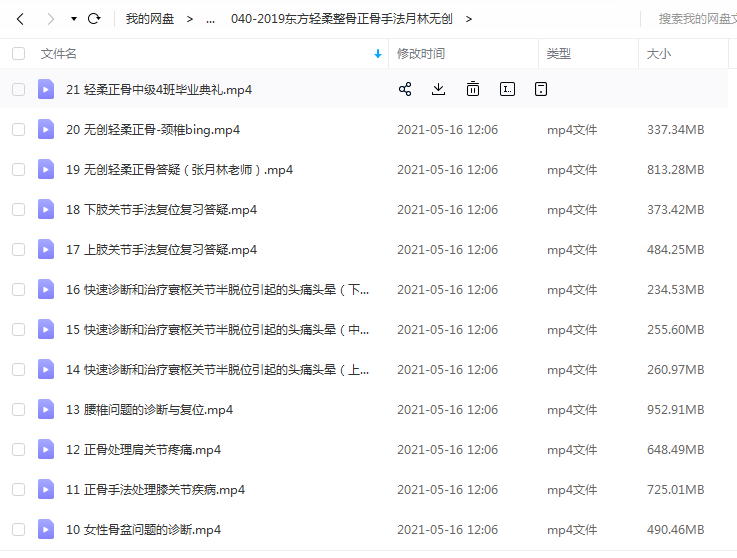Check the box for 10 女性骨盆问题的诊断
Screen dimensions: 737x558
18,529
